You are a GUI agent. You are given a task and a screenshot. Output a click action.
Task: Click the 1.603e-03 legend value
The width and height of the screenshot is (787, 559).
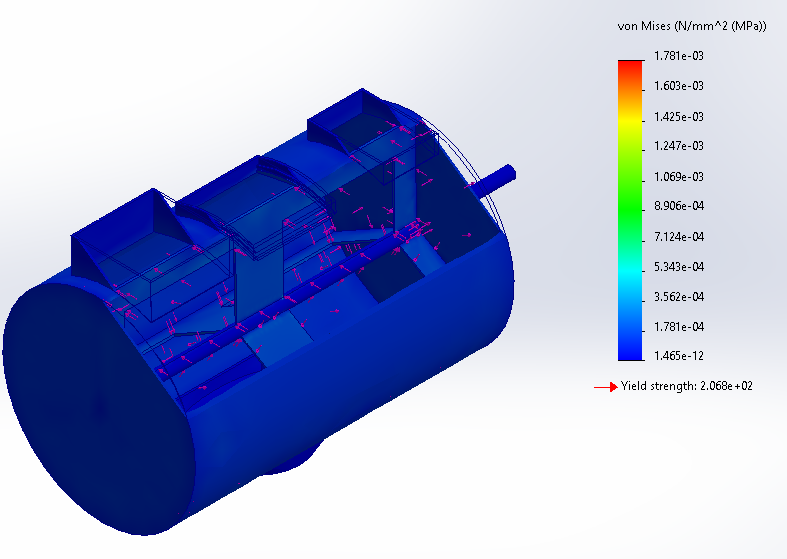point(679,86)
